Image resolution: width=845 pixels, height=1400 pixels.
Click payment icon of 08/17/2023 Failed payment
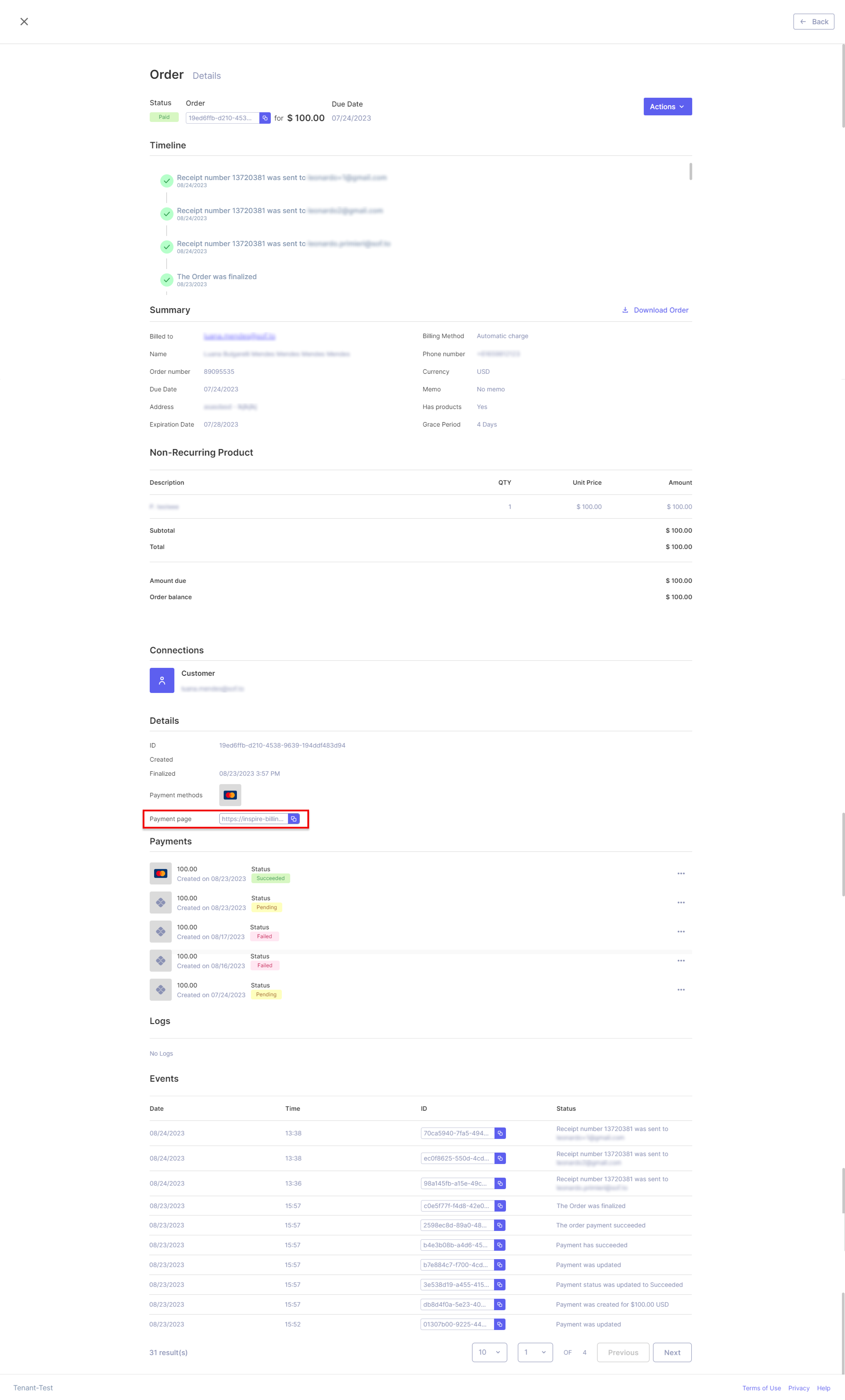(x=161, y=931)
